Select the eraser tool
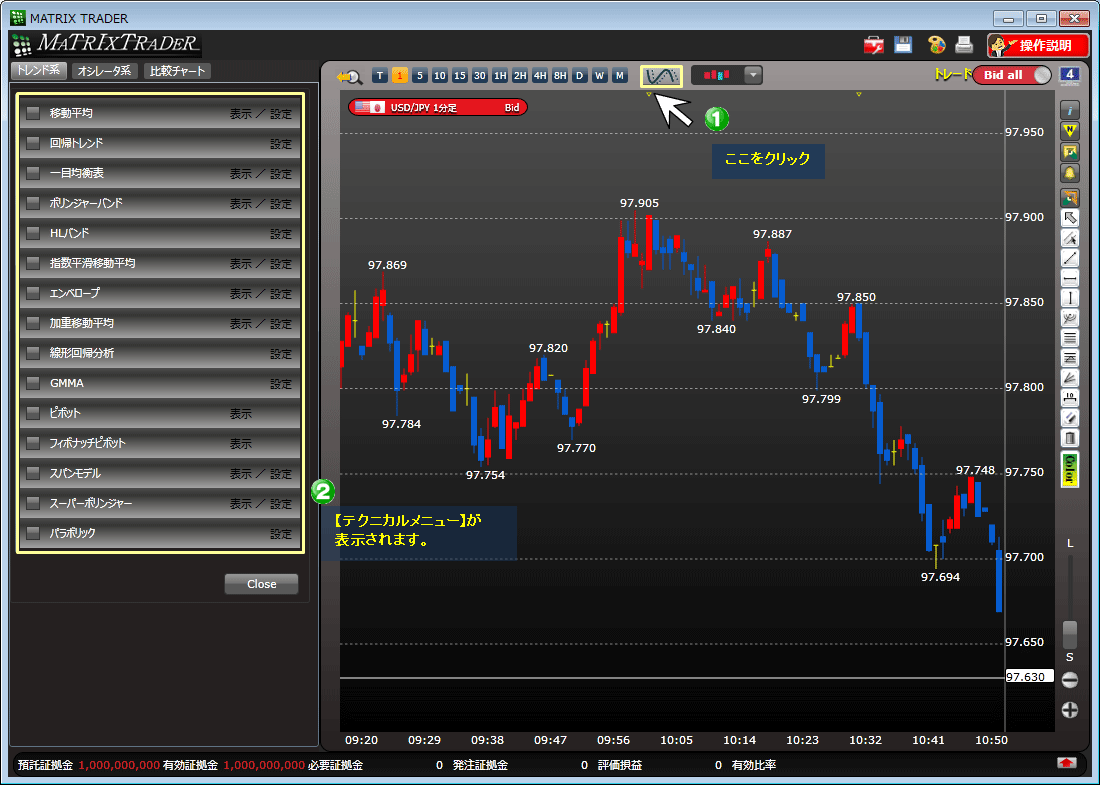Image resolution: width=1100 pixels, height=785 pixels. (1069, 419)
